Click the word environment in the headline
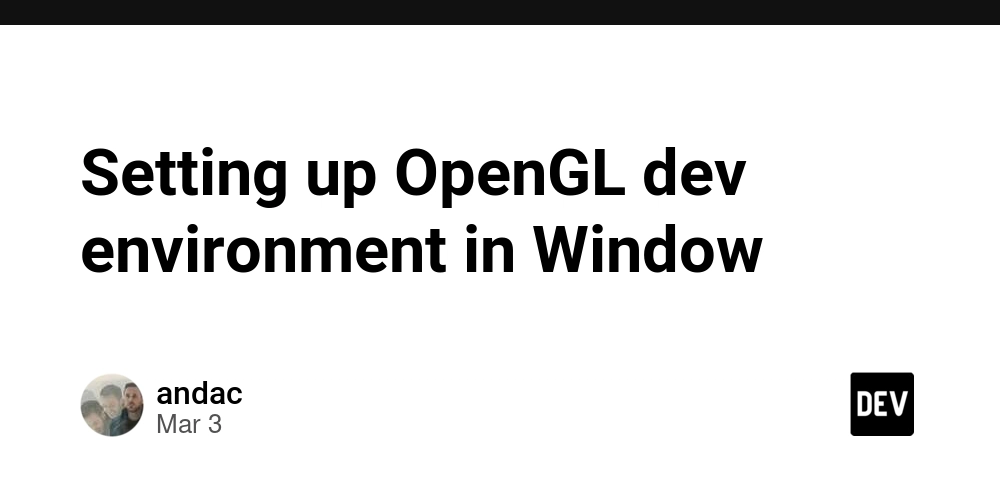This screenshot has height=500, width=1000. pyautogui.click(x=263, y=251)
